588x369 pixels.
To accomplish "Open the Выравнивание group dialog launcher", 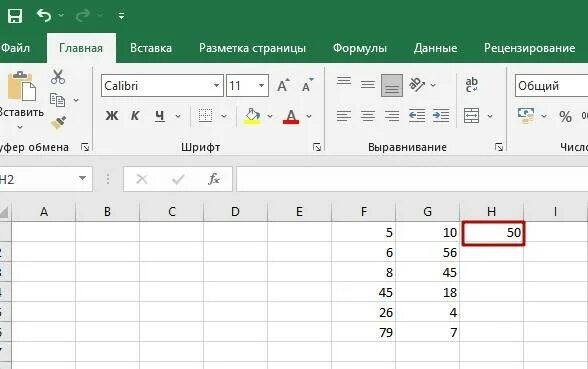I will [499, 147].
